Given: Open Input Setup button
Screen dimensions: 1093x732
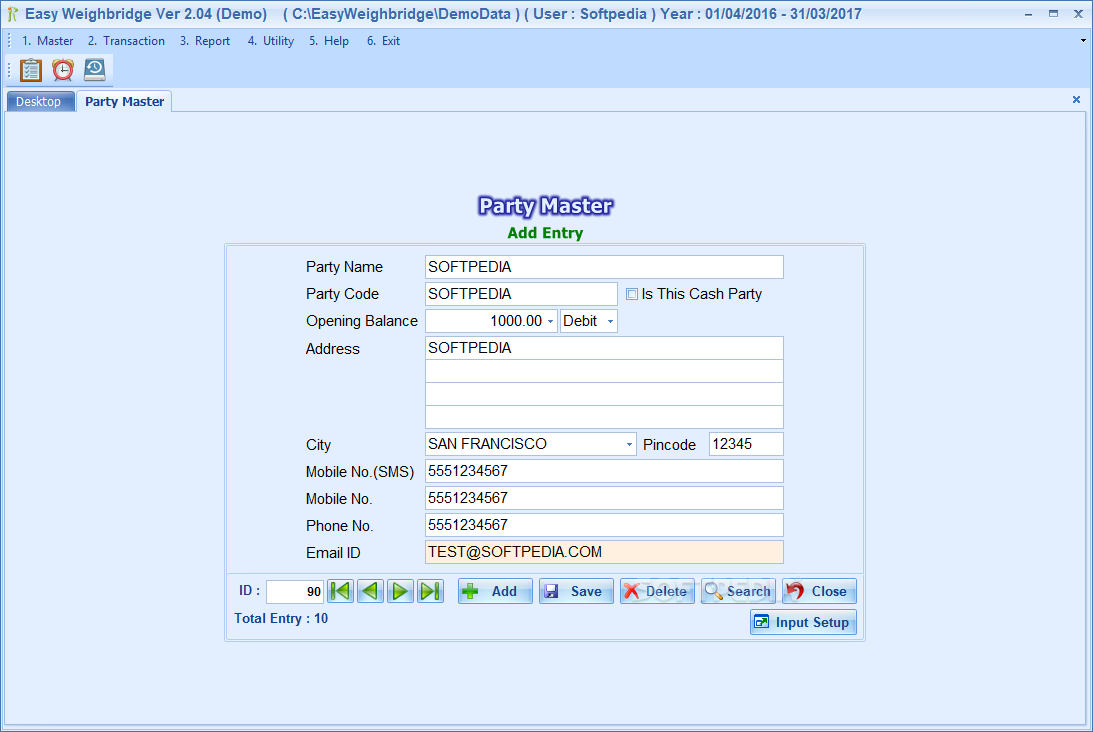Looking at the screenshot, I should click(803, 623).
